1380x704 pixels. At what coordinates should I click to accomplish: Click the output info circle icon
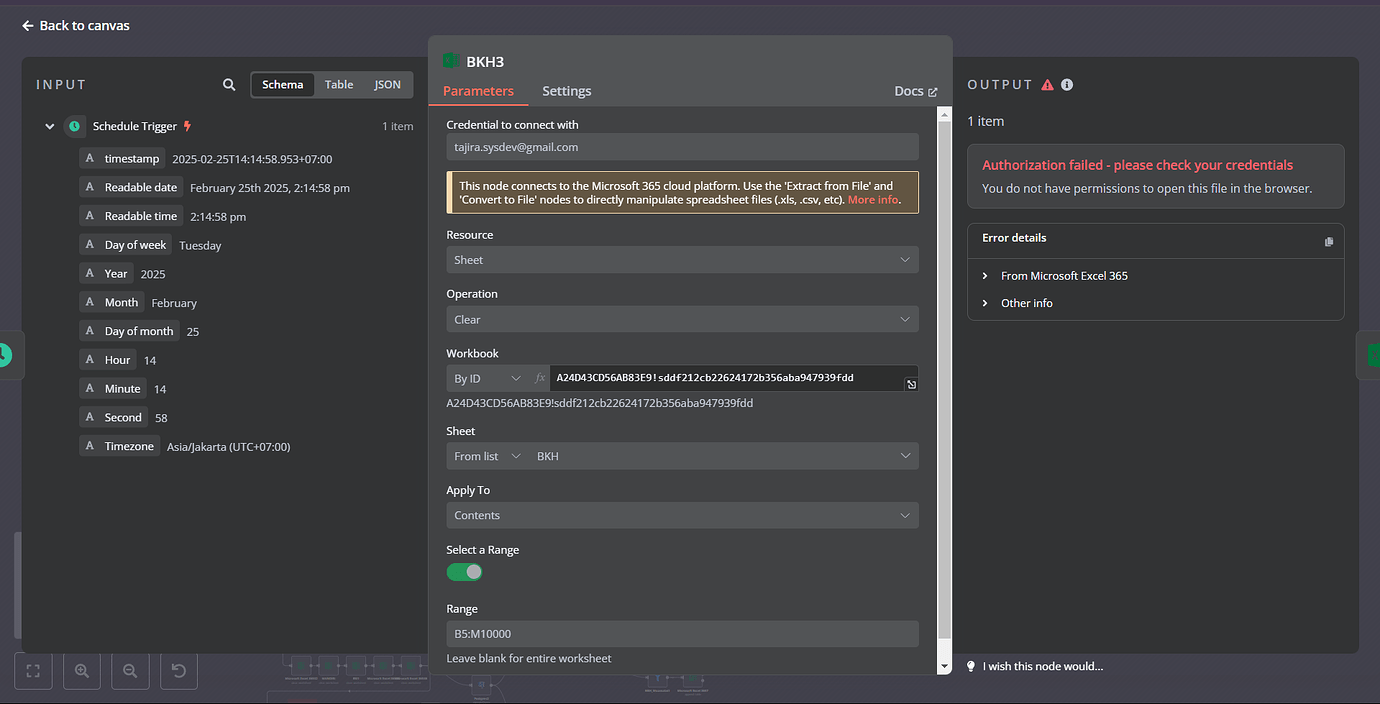coord(1067,85)
